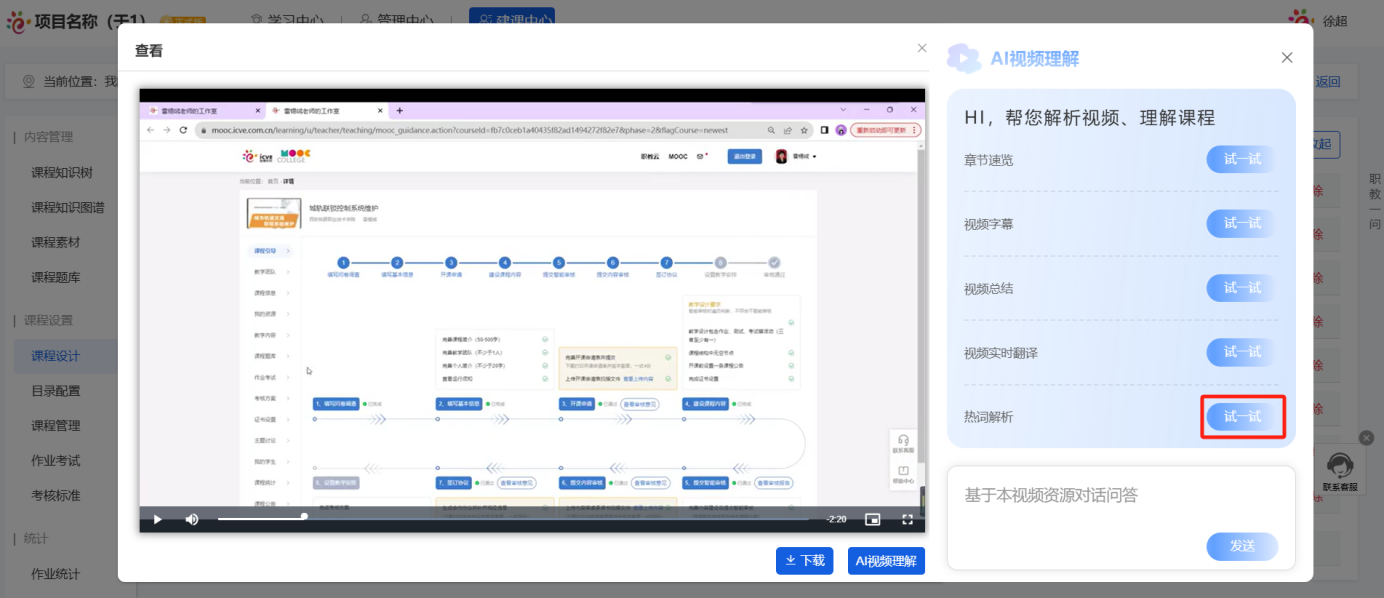
Task: Close the 查看 dialog
Action: (922, 48)
